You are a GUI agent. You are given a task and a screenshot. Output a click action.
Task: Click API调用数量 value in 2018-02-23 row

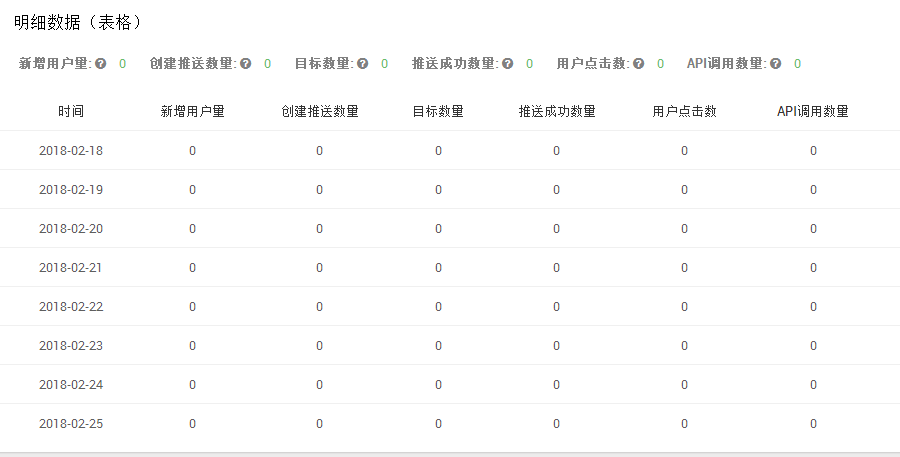(813, 346)
